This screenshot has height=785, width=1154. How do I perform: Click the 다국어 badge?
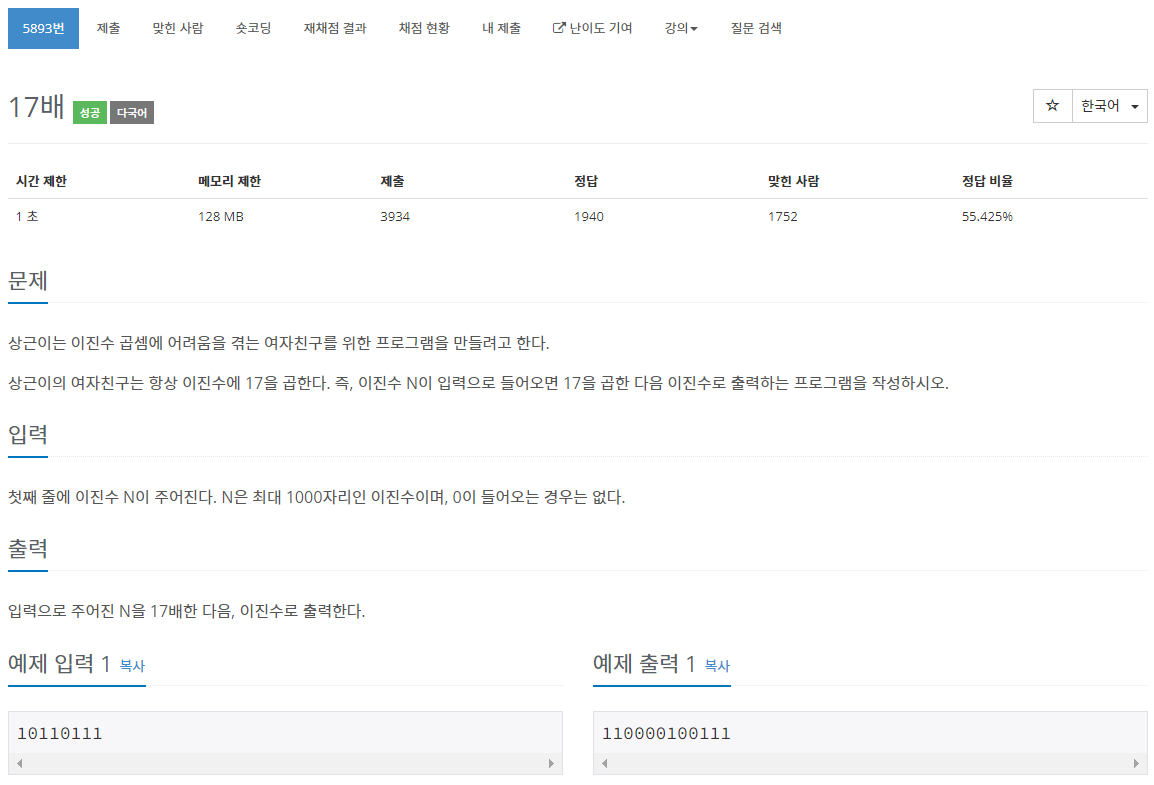(x=132, y=113)
